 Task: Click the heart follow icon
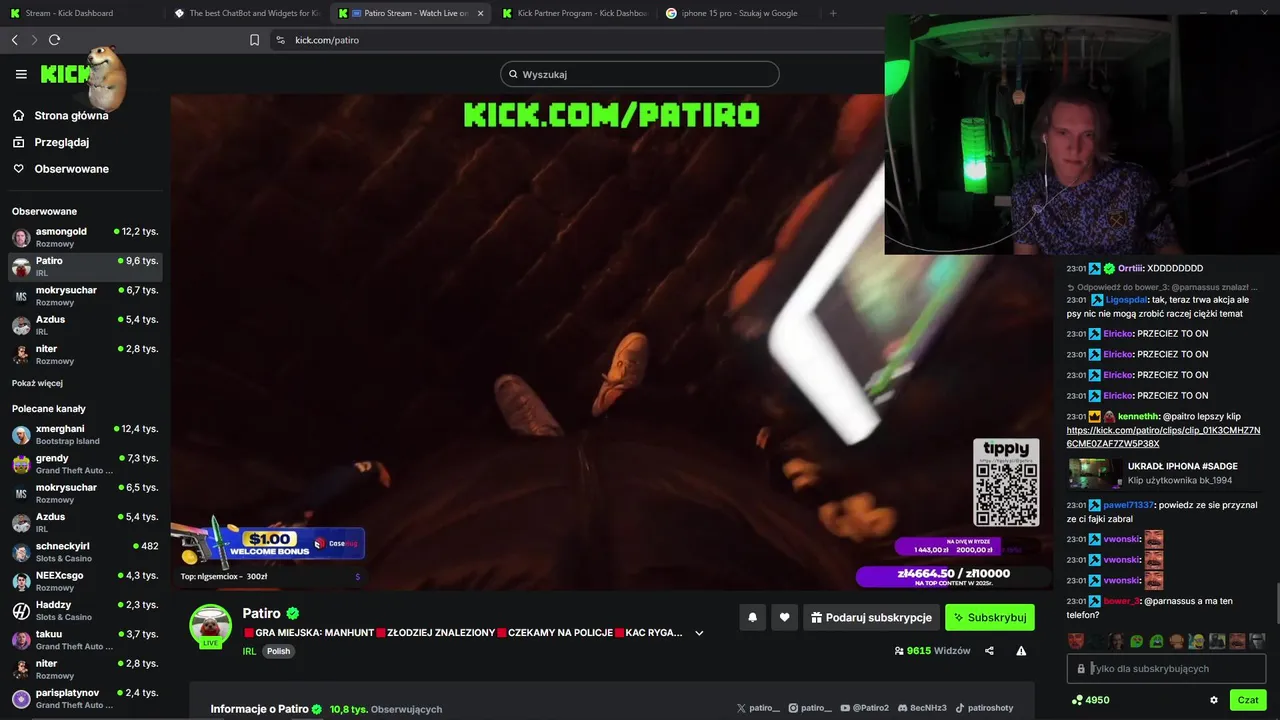click(x=785, y=618)
